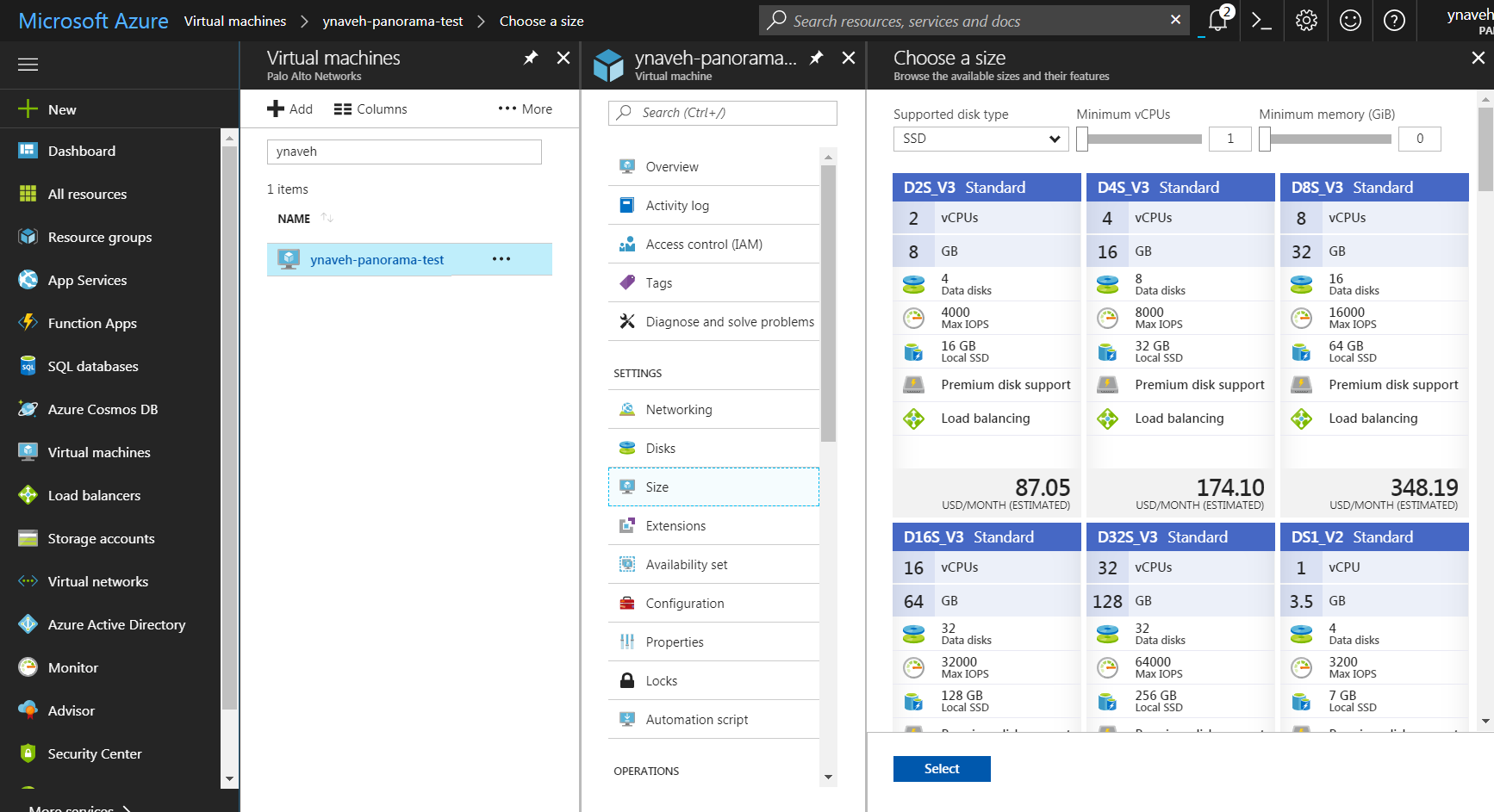This screenshot has width=1494, height=812.
Task: Launch Cloud Shell from top bar
Action: coord(1261,21)
